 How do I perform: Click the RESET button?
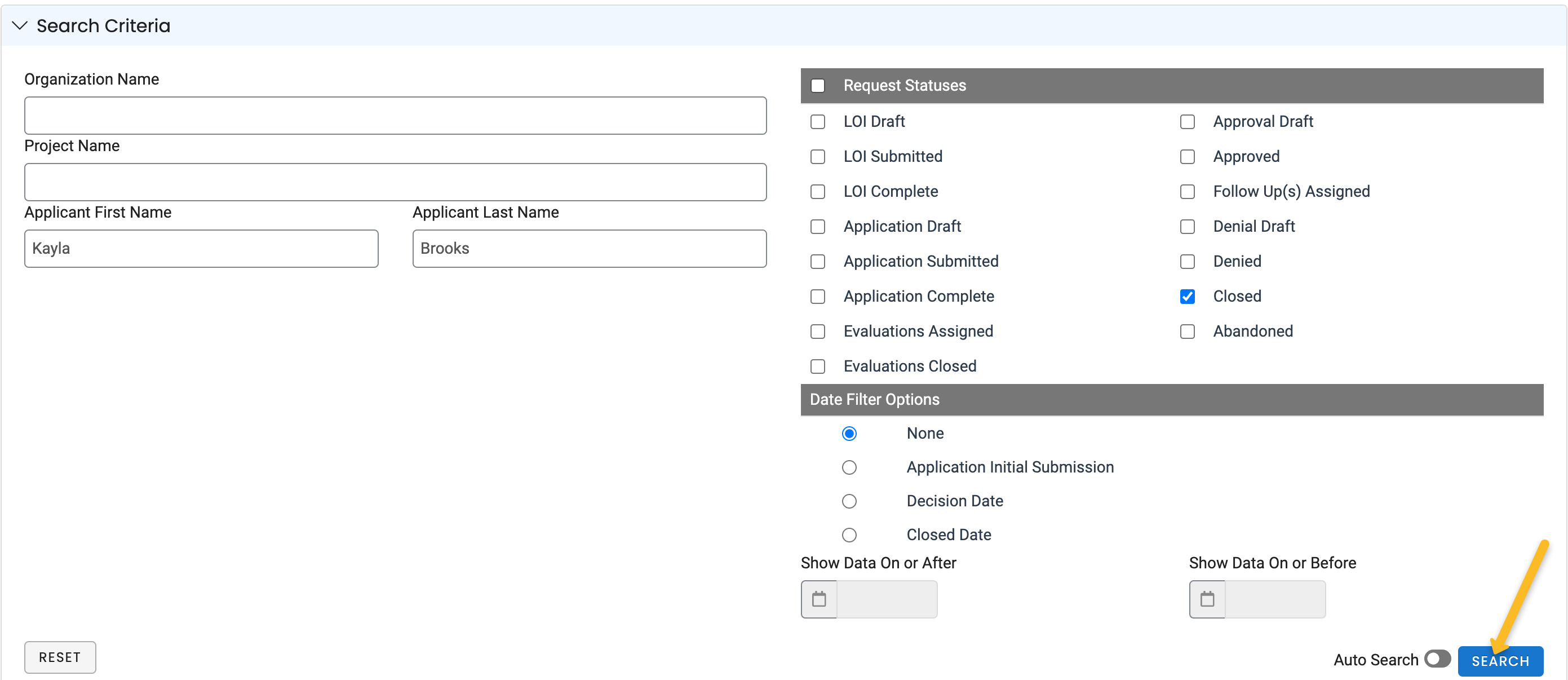tap(60, 657)
